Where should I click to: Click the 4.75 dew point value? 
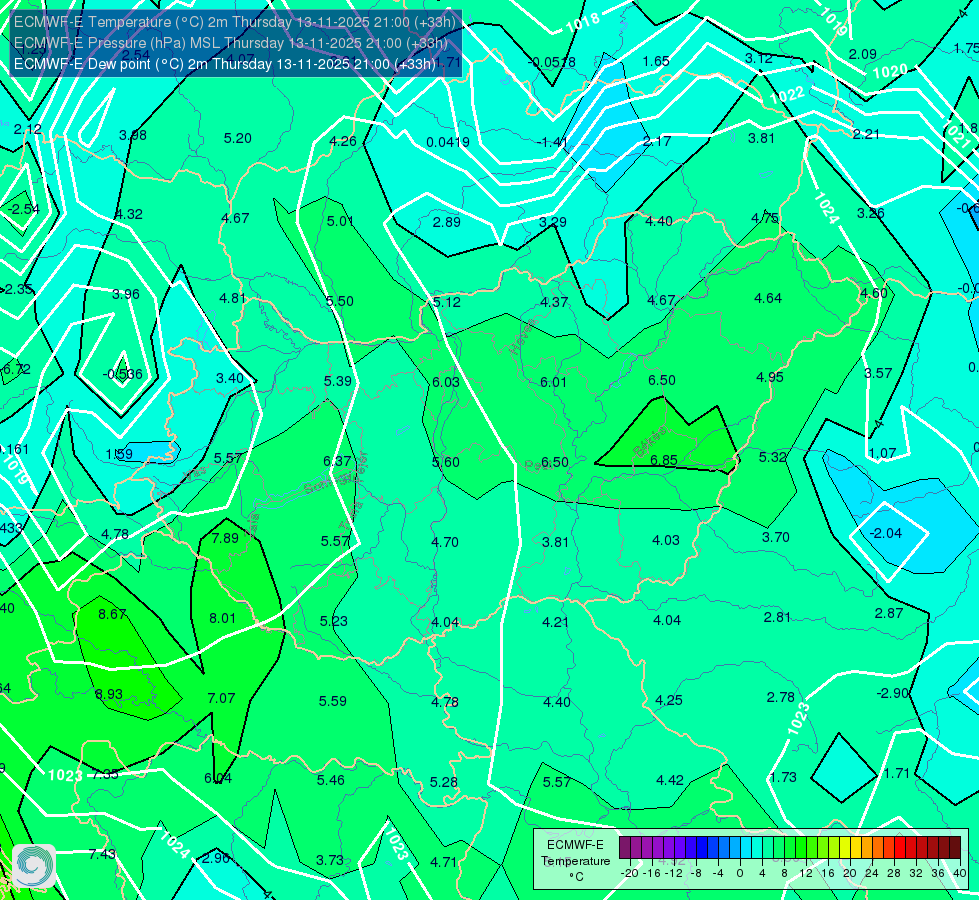coord(765,218)
